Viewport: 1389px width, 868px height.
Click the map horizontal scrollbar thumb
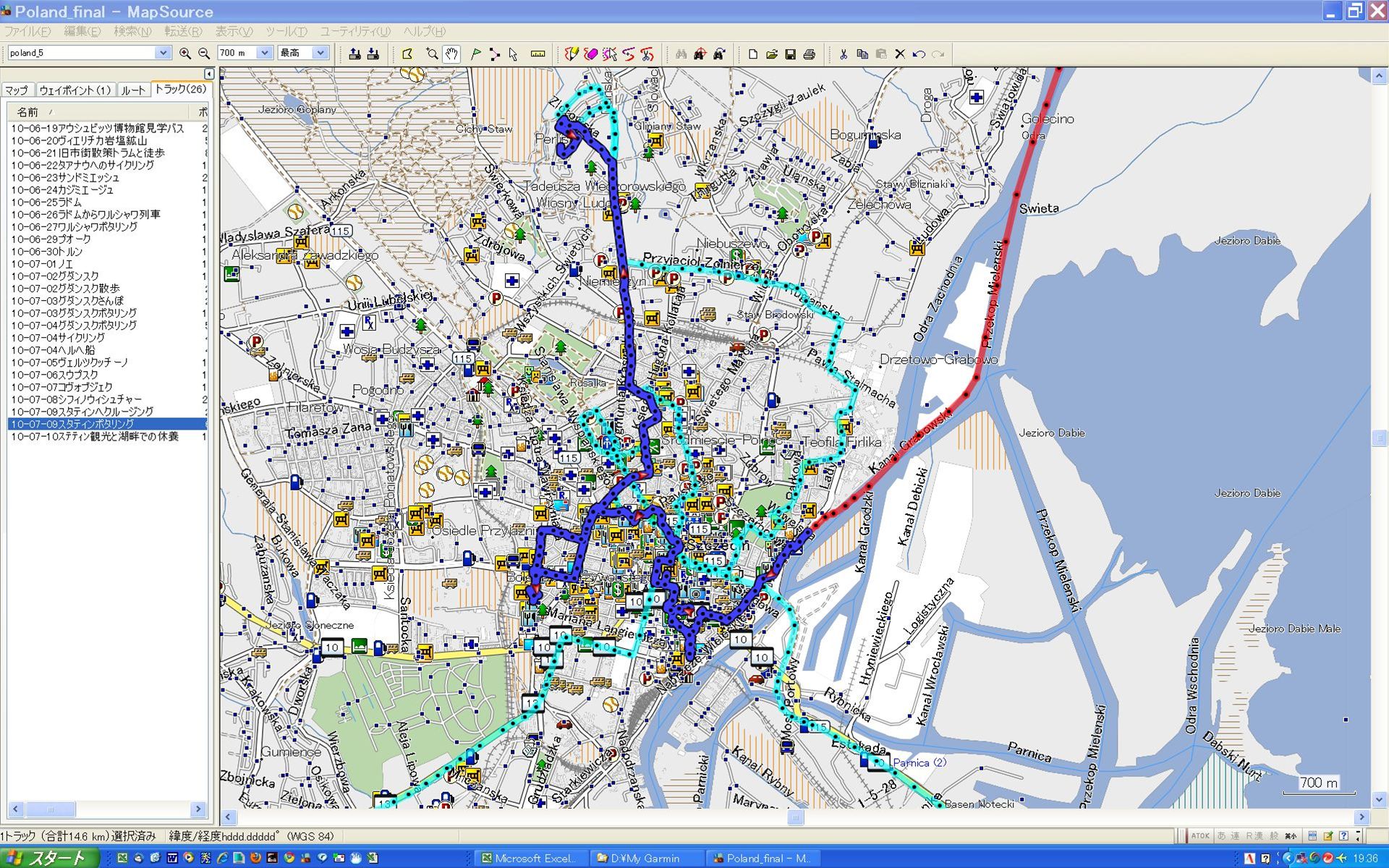click(x=795, y=817)
